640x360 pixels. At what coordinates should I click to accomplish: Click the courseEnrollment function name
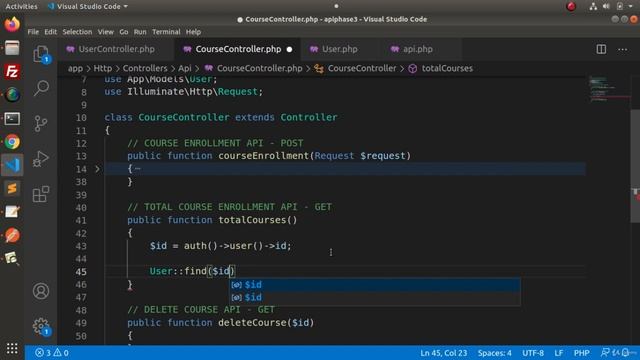264,156
